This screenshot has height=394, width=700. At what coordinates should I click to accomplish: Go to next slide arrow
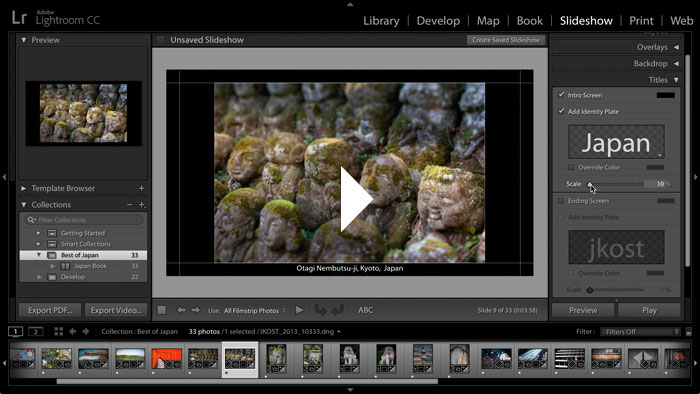[x=196, y=310]
